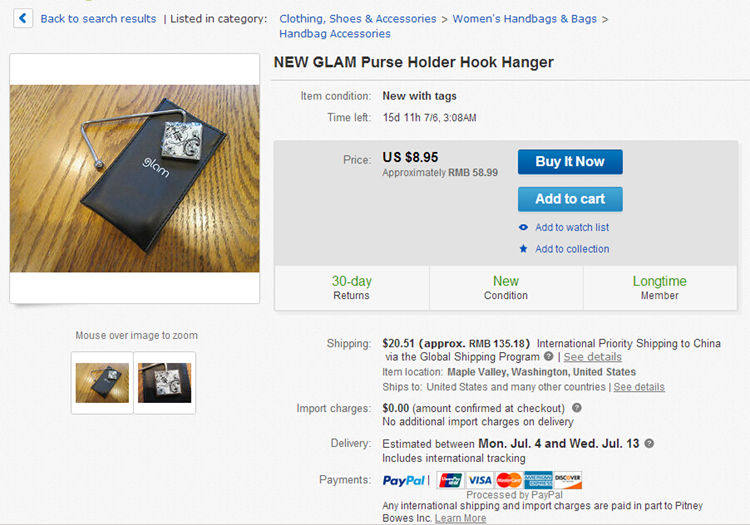Click Learn More about Pitney Bowes

click(x=460, y=518)
